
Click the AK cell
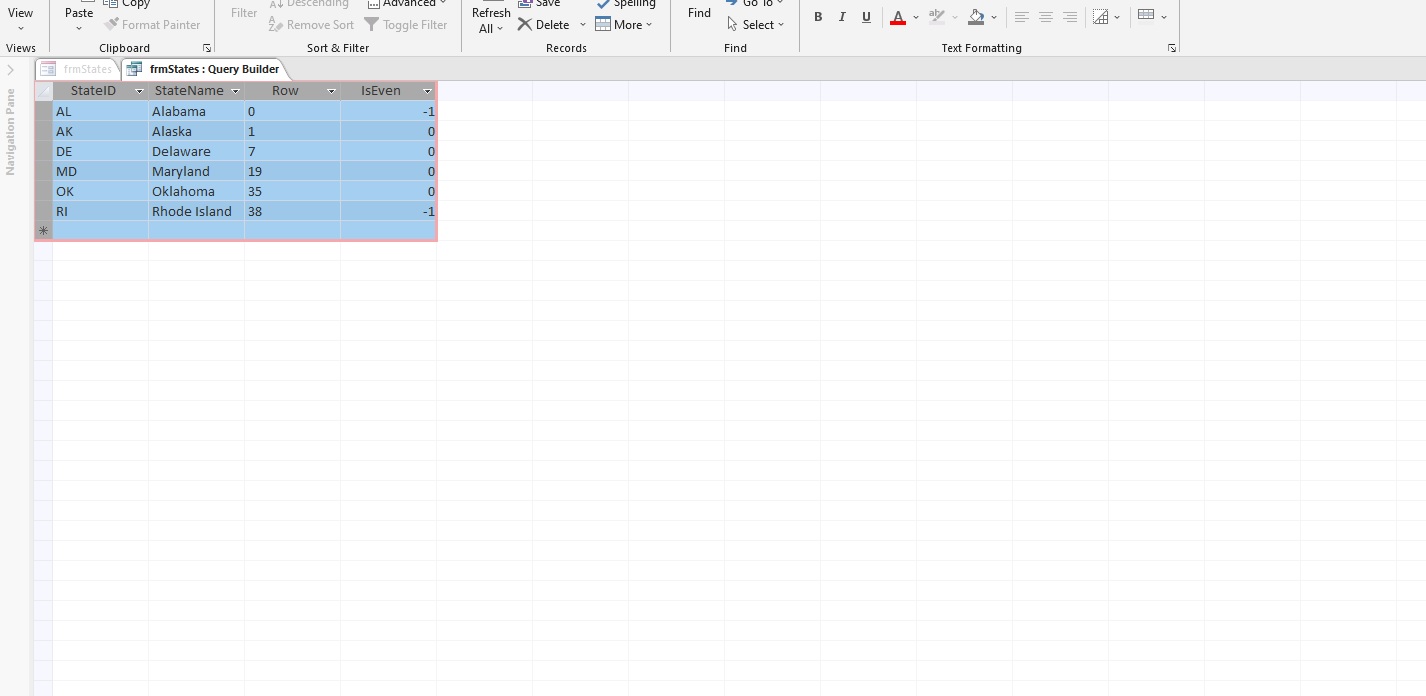point(100,131)
